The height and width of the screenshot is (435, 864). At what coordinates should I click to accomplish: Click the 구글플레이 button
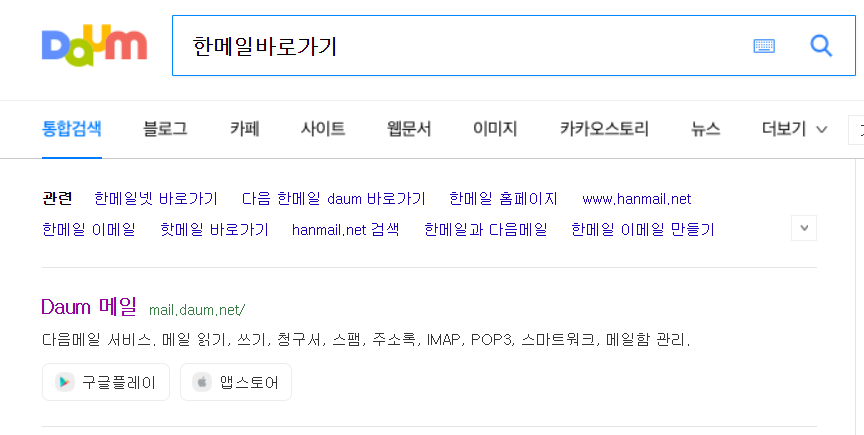tap(106, 382)
